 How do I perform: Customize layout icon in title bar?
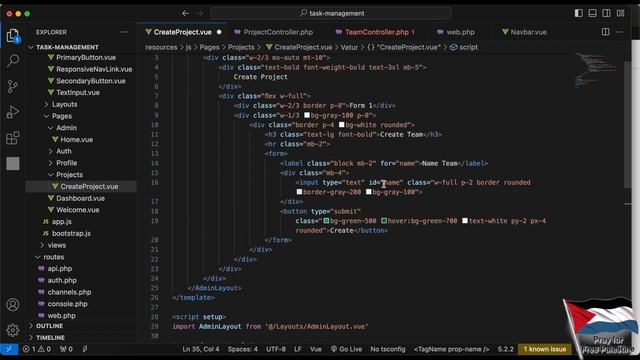620,13
